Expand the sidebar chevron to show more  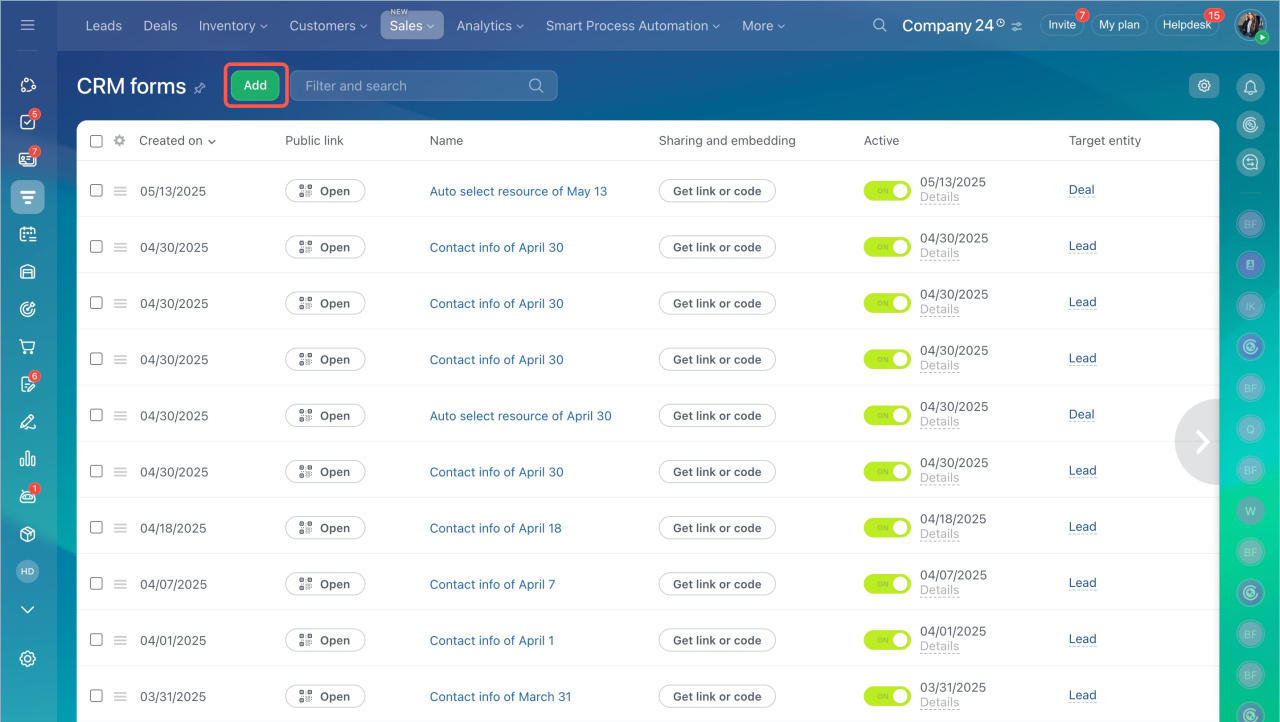pos(28,609)
